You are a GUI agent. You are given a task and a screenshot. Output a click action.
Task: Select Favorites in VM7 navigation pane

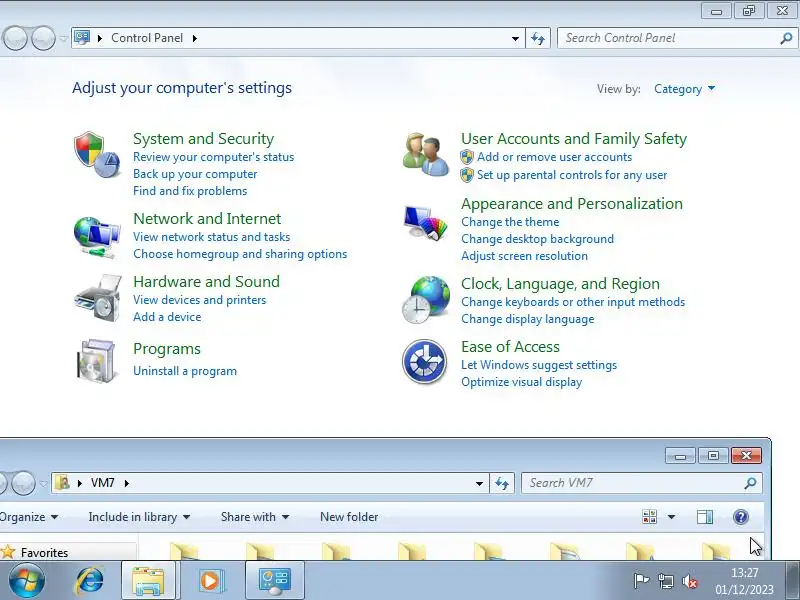pyautogui.click(x=44, y=552)
